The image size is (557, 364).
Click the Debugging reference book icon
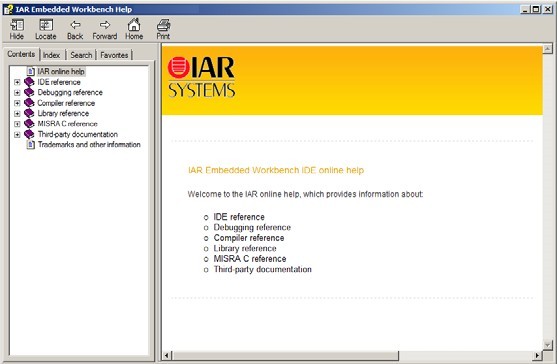click(x=29, y=92)
